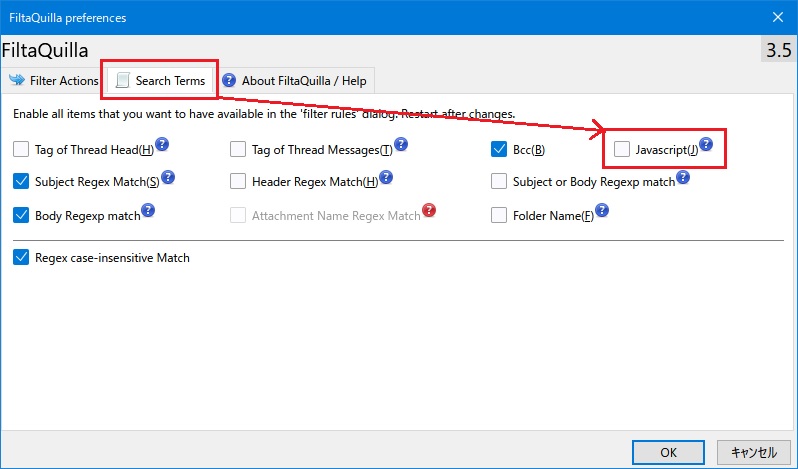
Task: Click help icon next to Subject or Body Regexp
Action: [684, 177]
